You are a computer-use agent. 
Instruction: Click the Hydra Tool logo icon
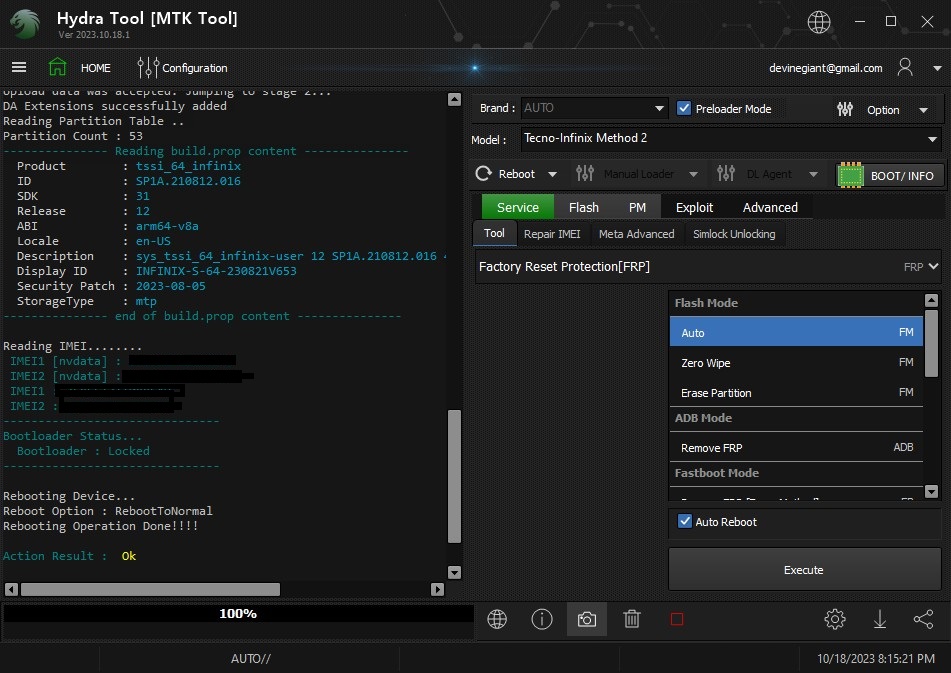tap(25, 24)
